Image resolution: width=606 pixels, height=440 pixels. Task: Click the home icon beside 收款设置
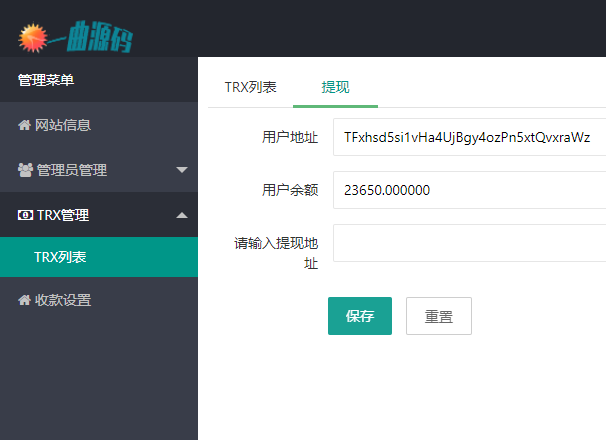tap(24, 300)
